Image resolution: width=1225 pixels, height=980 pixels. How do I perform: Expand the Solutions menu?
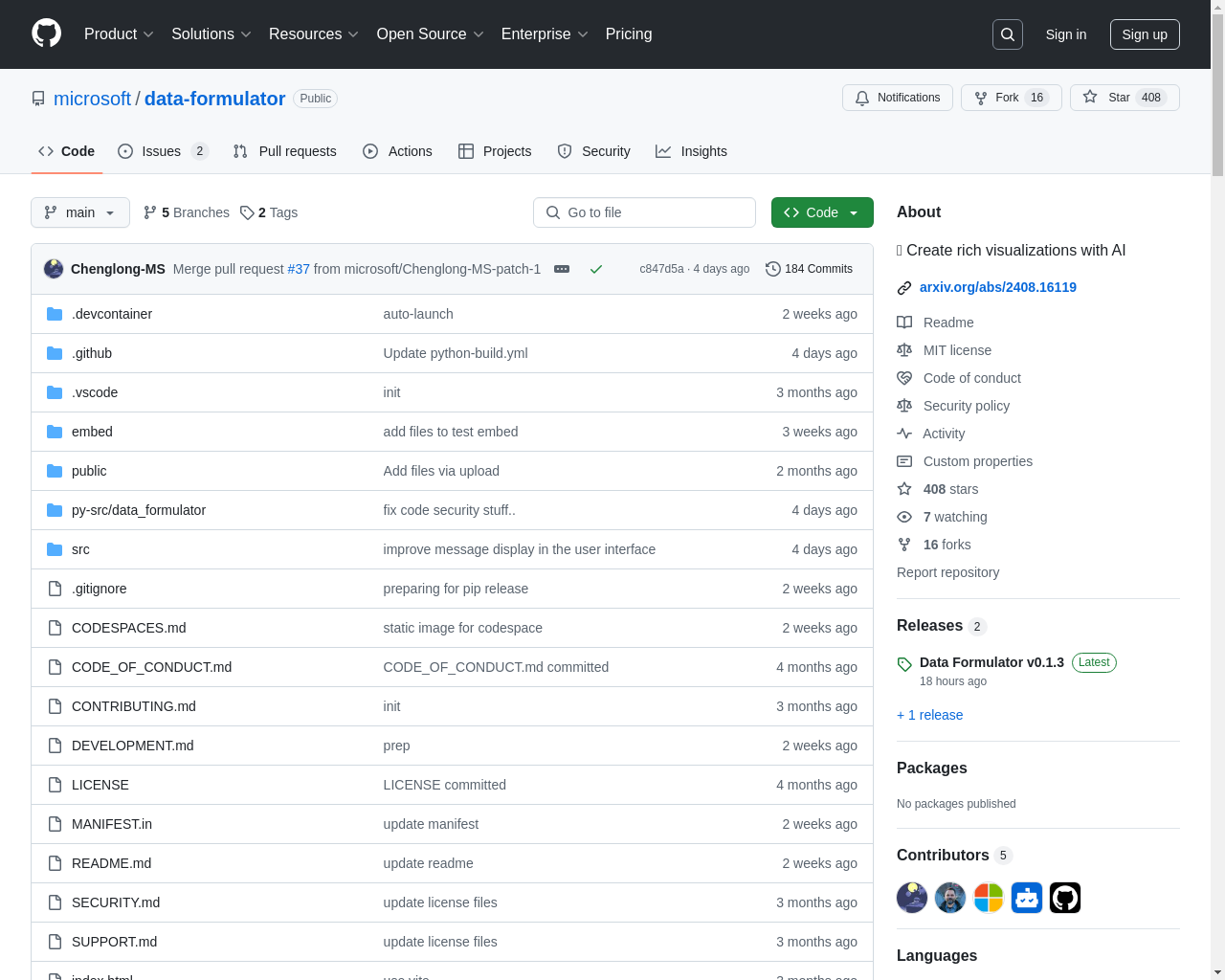(x=212, y=34)
